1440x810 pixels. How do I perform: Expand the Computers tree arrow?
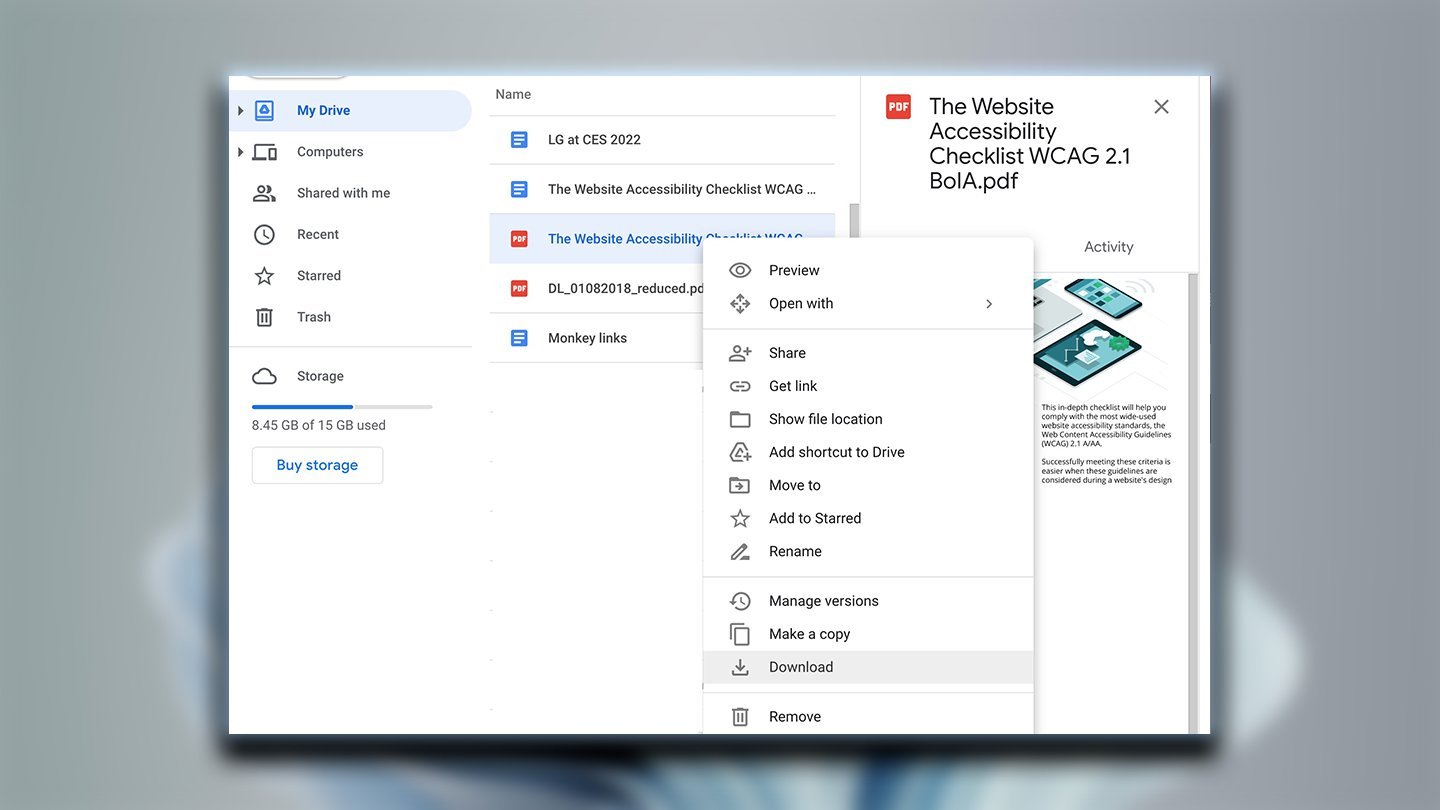coord(240,152)
